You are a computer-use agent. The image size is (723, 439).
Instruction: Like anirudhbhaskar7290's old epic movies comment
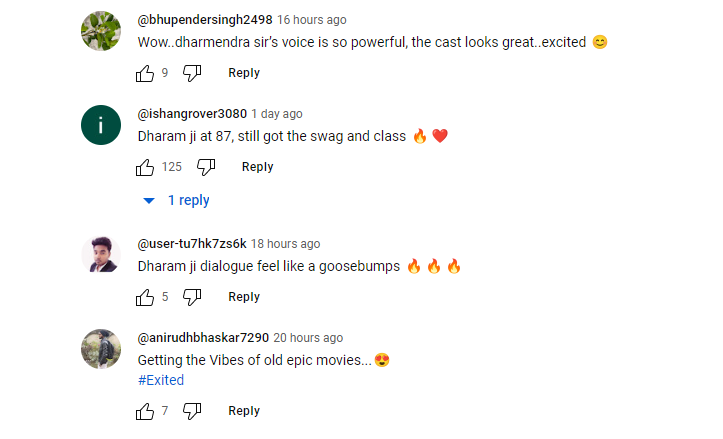145,411
